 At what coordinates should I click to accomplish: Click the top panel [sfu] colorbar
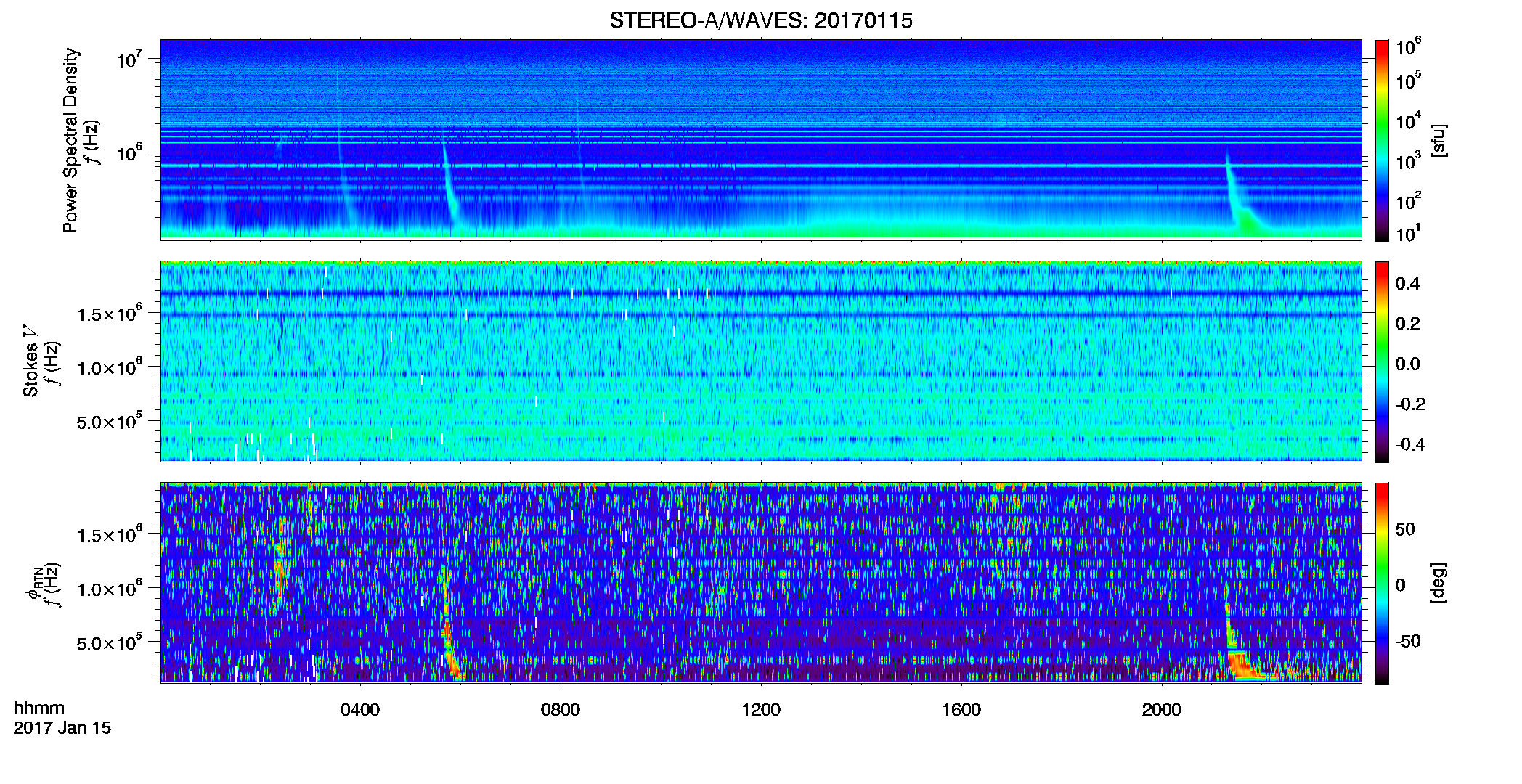(1382, 140)
